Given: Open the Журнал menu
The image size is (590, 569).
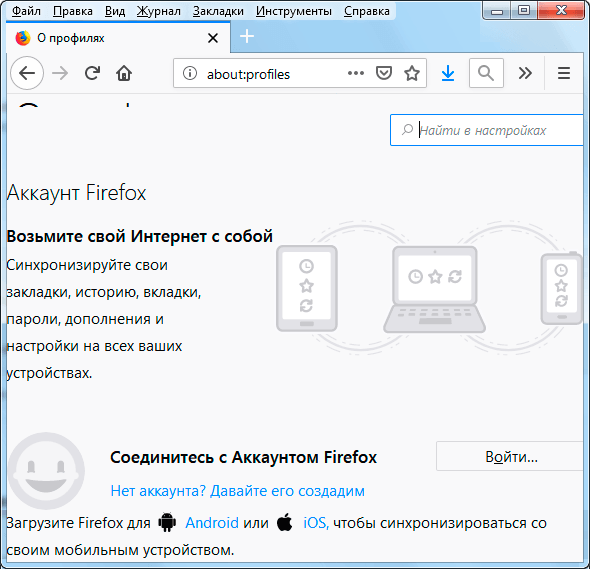Looking at the screenshot, I should click(158, 11).
